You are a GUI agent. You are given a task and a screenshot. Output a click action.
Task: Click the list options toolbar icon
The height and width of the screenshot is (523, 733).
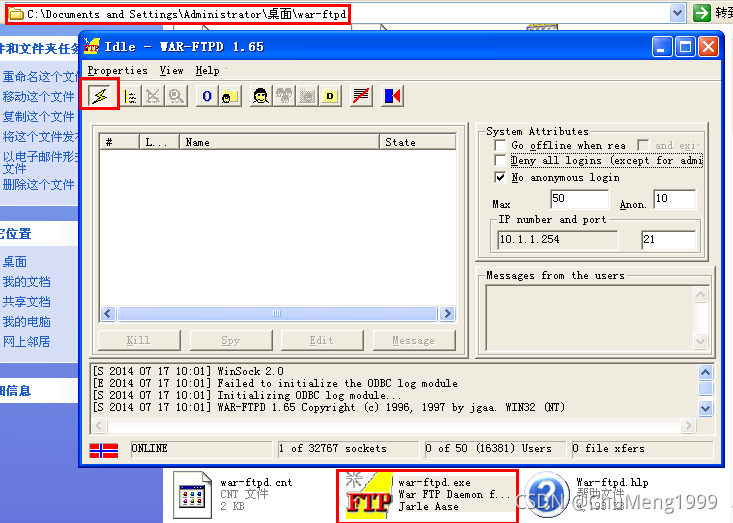pyautogui.click(x=130, y=96)
